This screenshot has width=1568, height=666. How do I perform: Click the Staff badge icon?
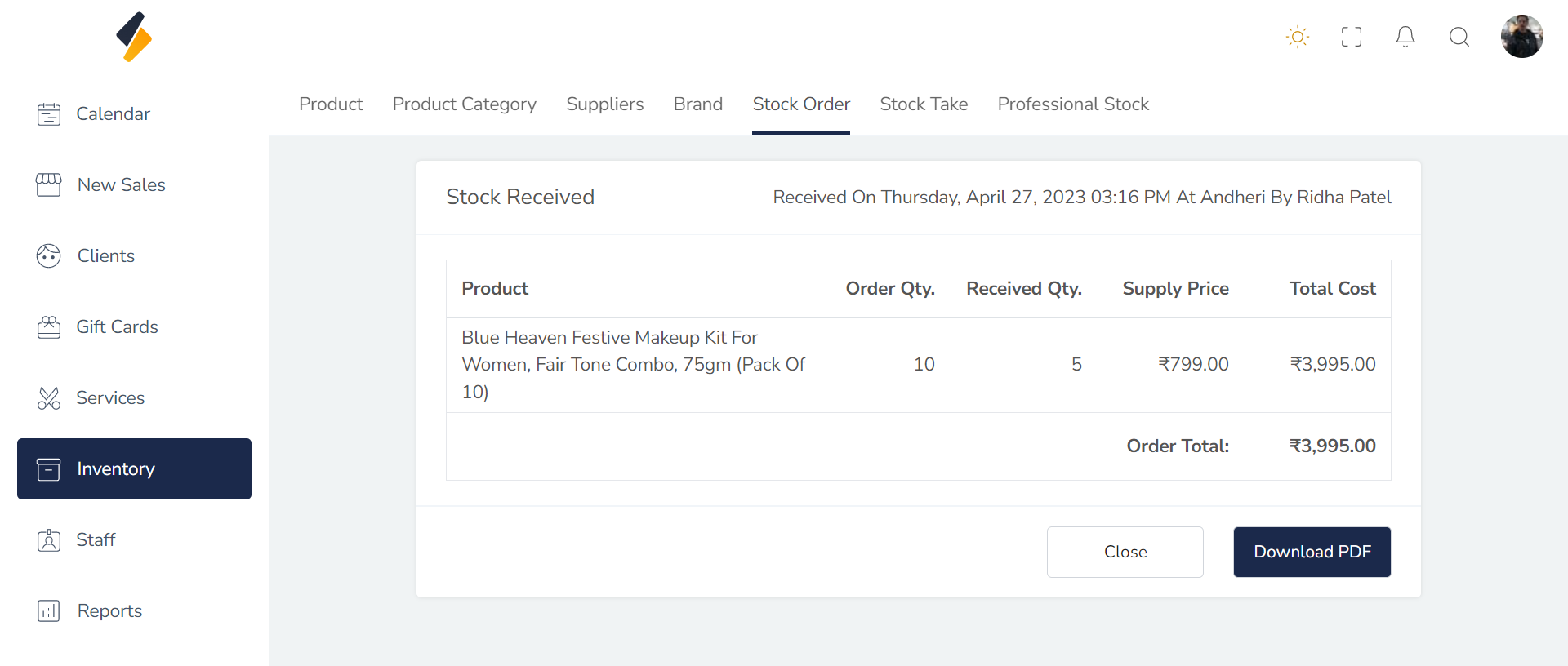click(x=49, y=540)
